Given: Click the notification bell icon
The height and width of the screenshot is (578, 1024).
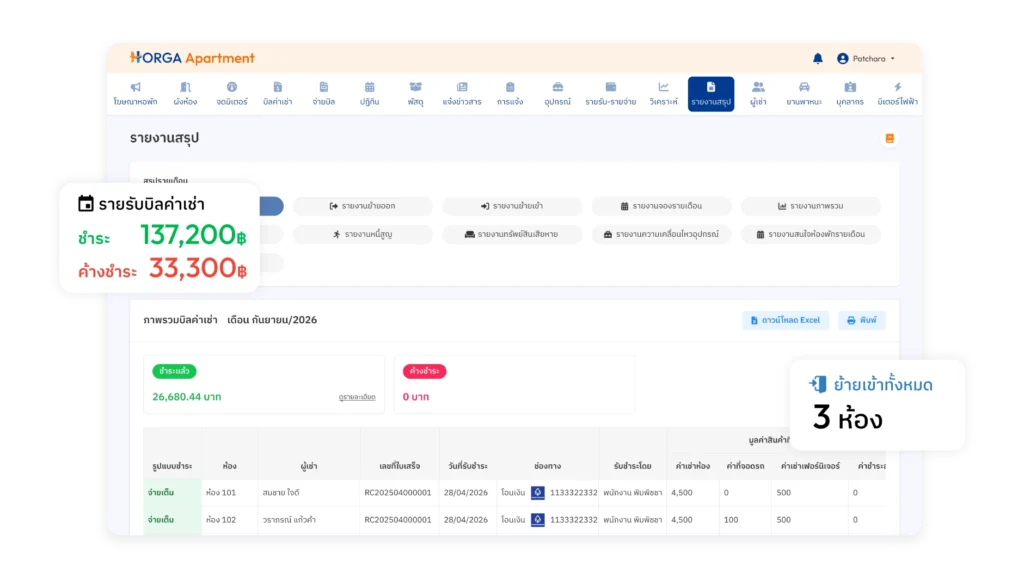Looking at the screenshot, I should 818,59.
